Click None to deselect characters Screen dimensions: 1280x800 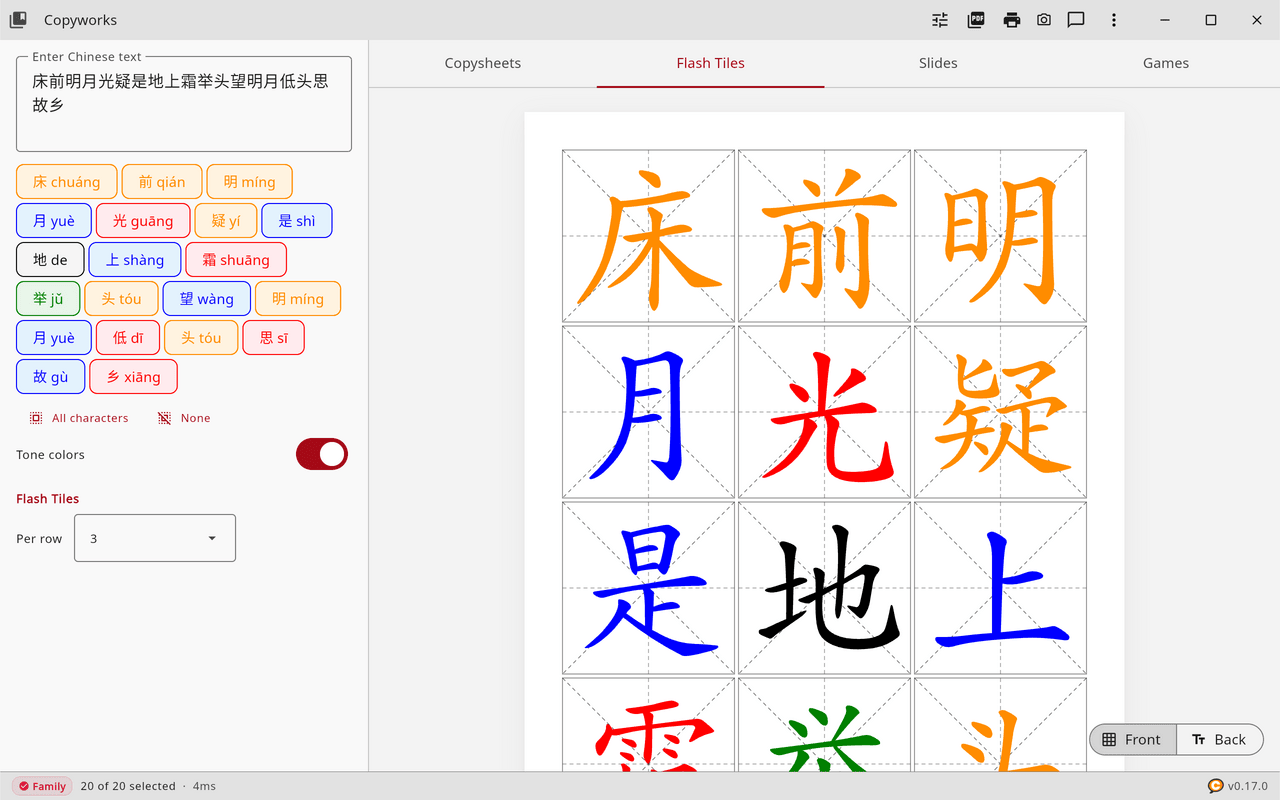184,418
